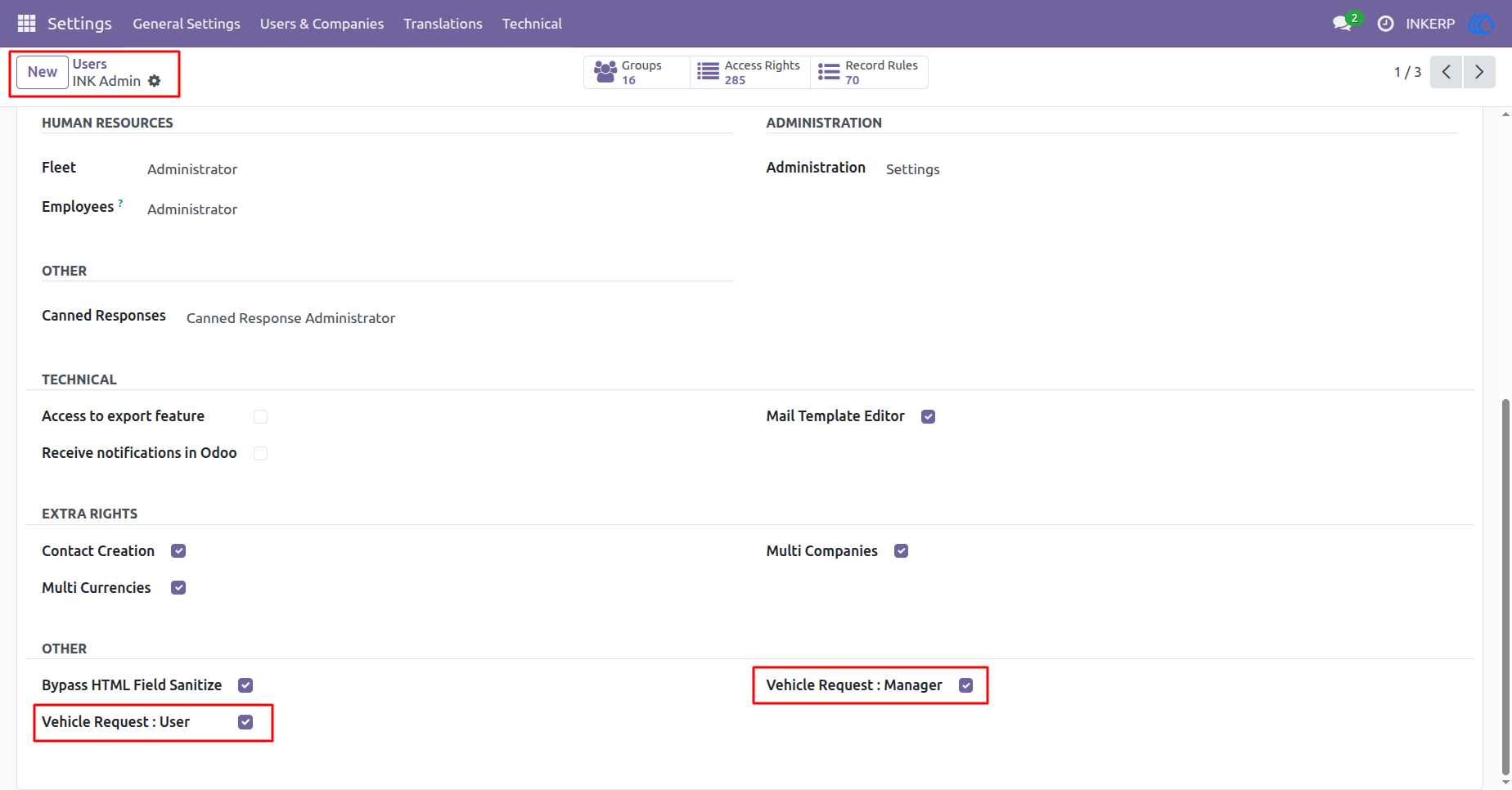This screenshot has height=790, width=1512.
Task: Click the scrollbar down arrow
Action: pyautogui.click(x=1505, y=783)
